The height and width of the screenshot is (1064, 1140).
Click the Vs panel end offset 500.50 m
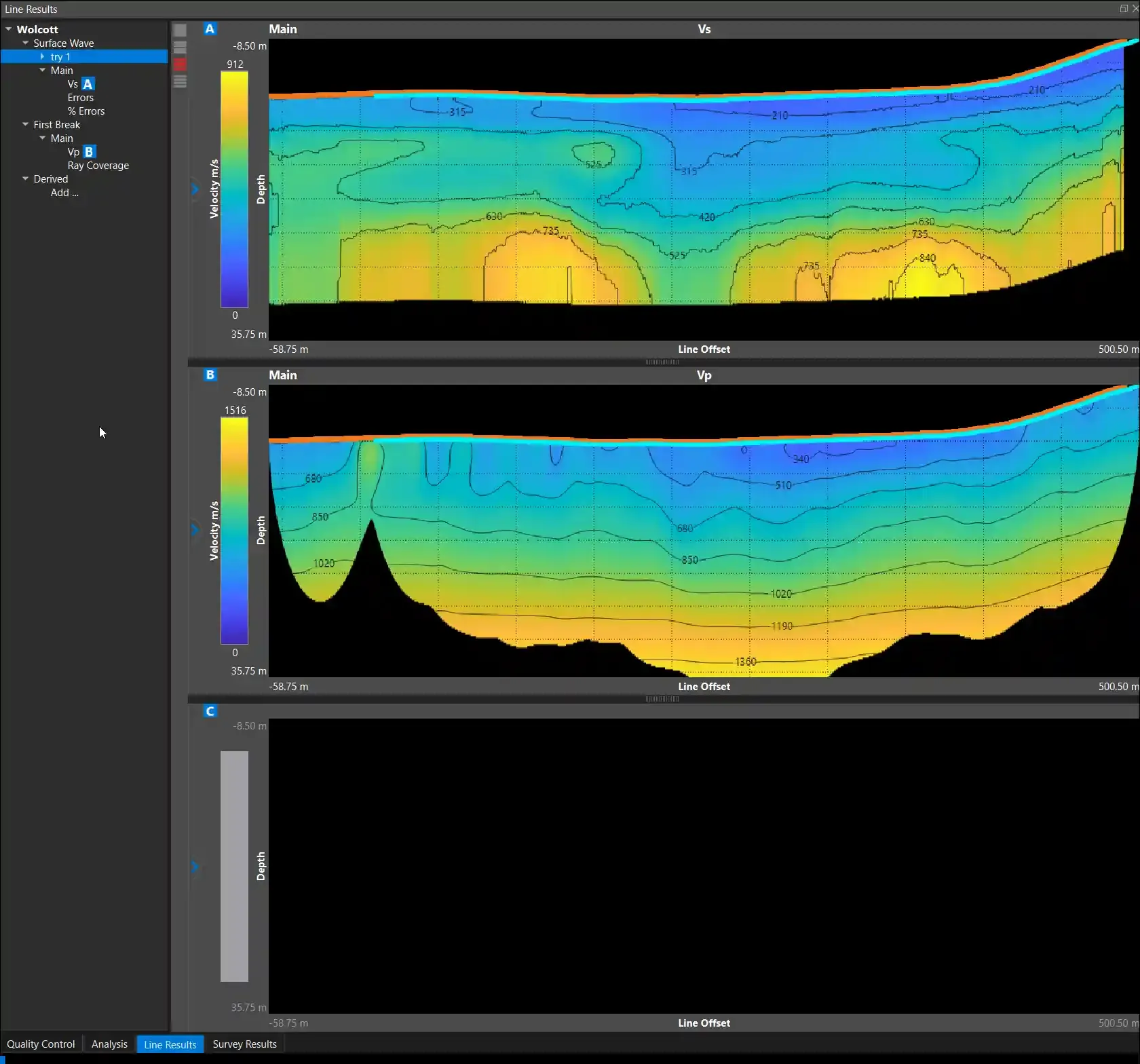[1118, 349]
